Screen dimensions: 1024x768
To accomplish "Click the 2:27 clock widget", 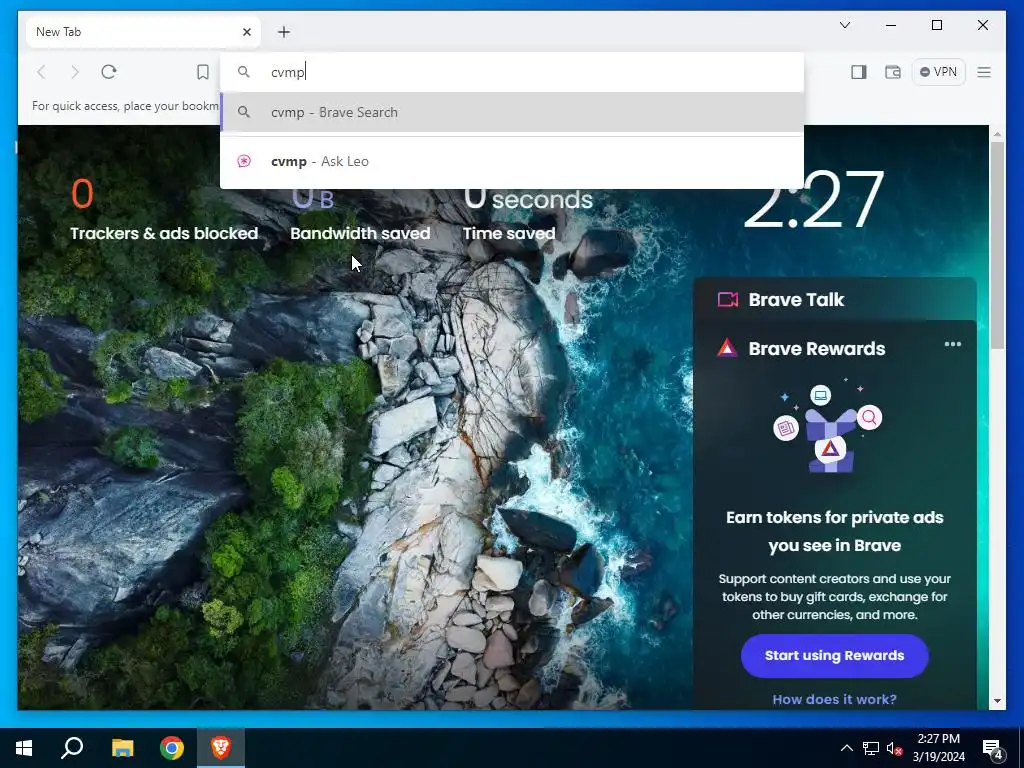I will 814,199.
